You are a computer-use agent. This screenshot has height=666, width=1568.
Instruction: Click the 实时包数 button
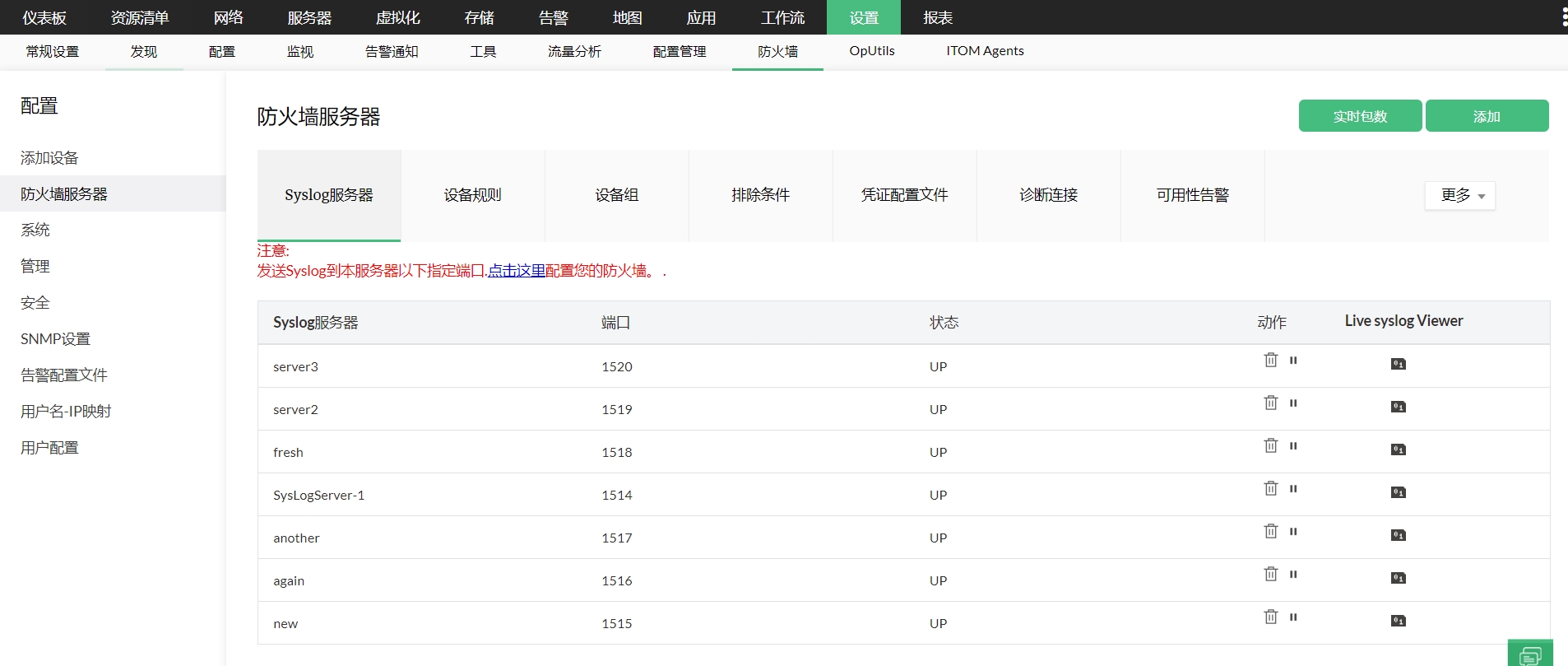pos(1360,116)
